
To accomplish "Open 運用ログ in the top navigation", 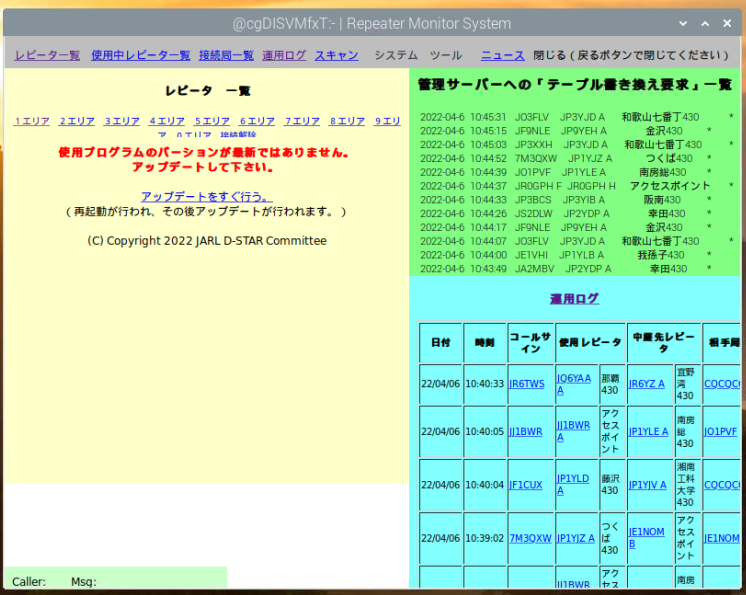I will pos(284,55).
